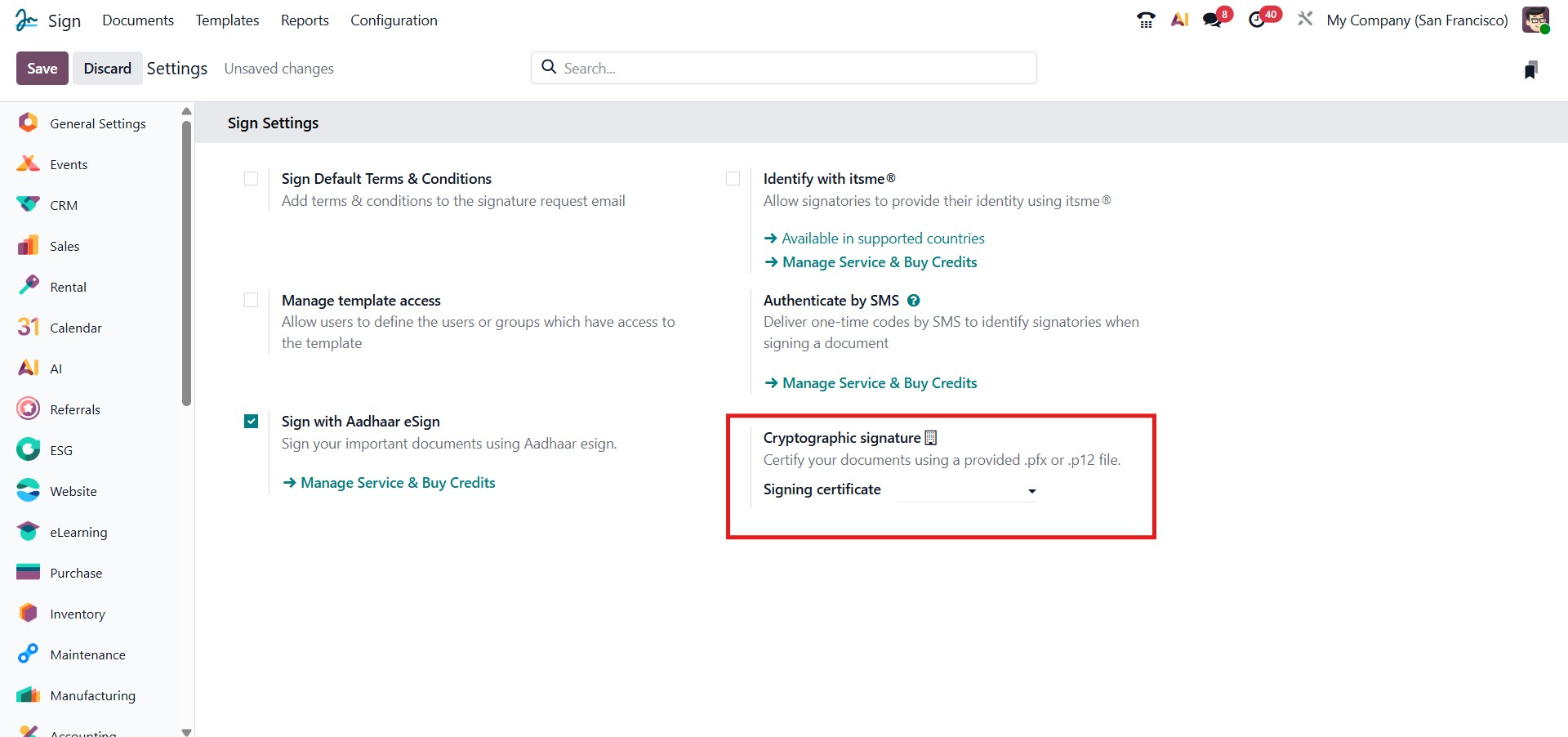Click the Authenticate by SMS help icon
This screenshot has height=737, width=1568.
914,301
